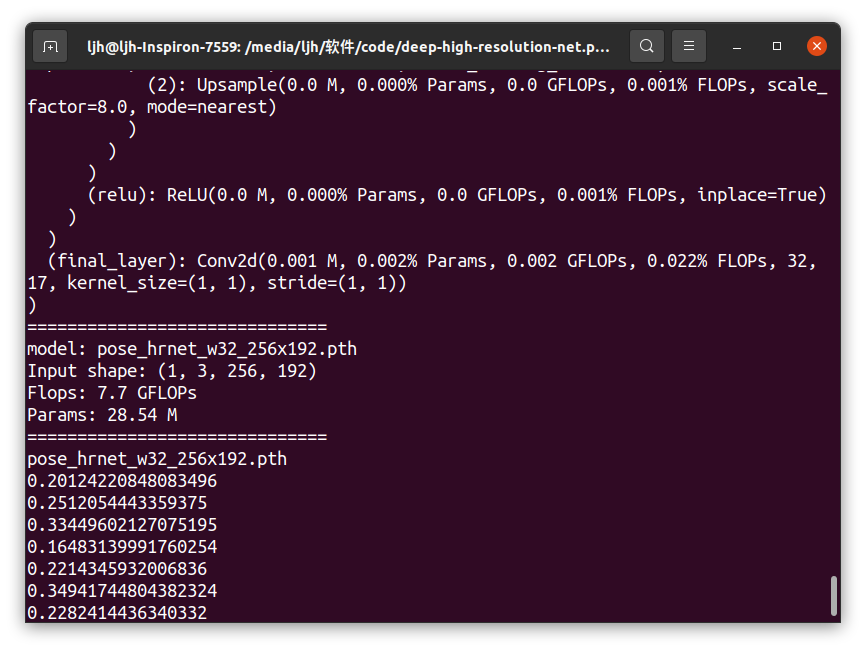The width and height of the screenshot is (866, 651).
Task: Click the scrollbar handle on the right
Action: tap(834, 596)
